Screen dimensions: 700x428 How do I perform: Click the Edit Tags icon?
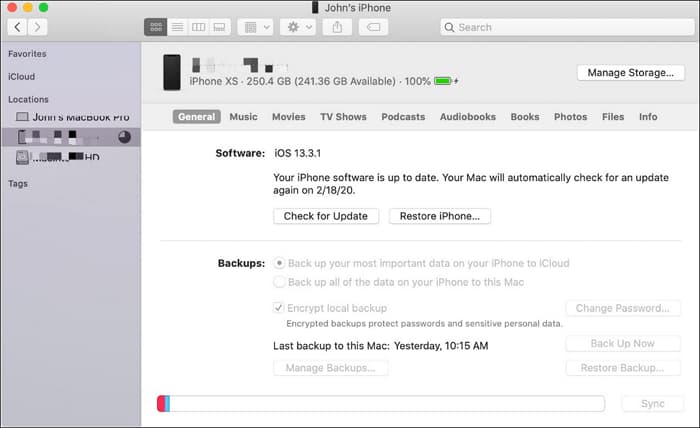click(x=373, y=27)
